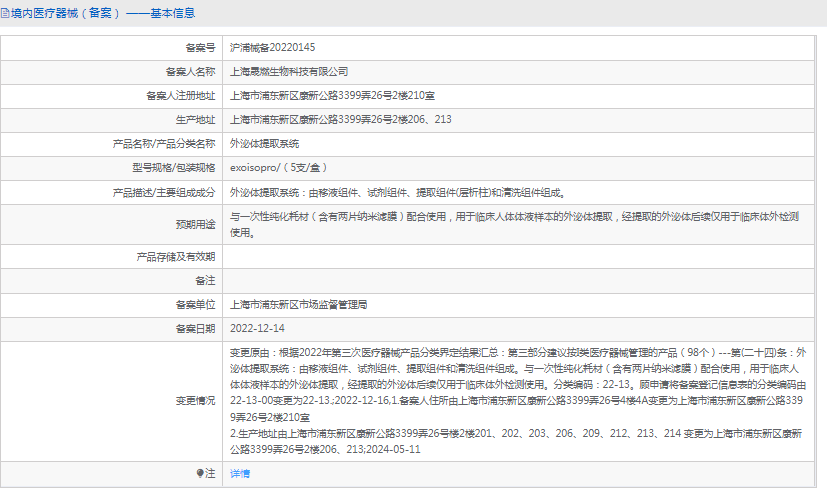
Task: Click the registered address ending 2楼210室
Action: (x=332, y=95)
